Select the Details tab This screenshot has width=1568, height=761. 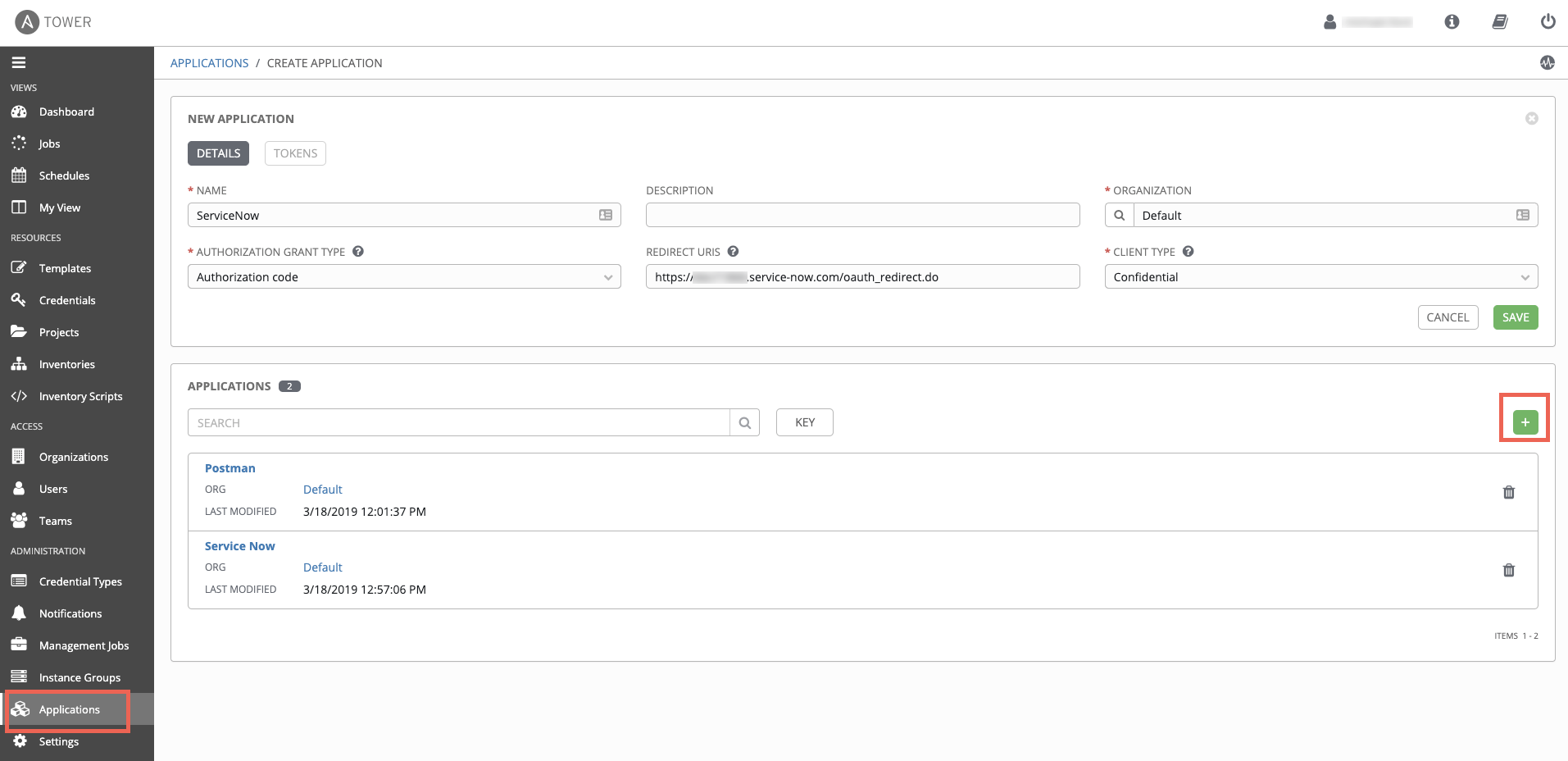click(218, 153)
